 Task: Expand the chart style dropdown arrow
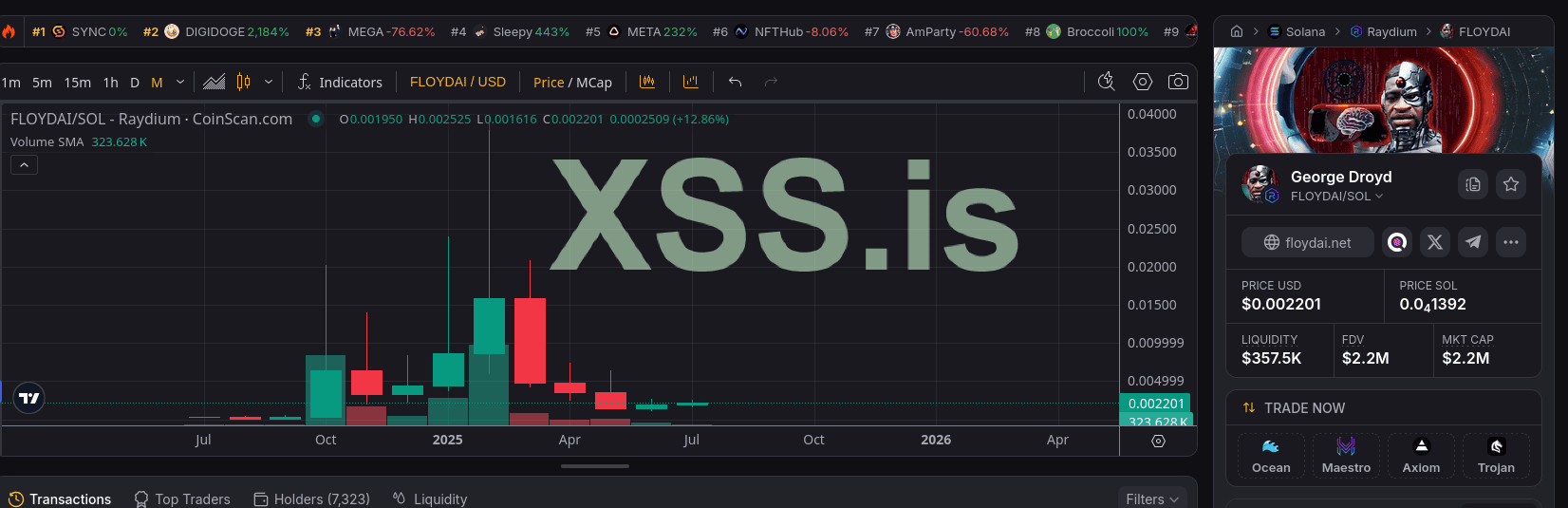click(269, 82)
